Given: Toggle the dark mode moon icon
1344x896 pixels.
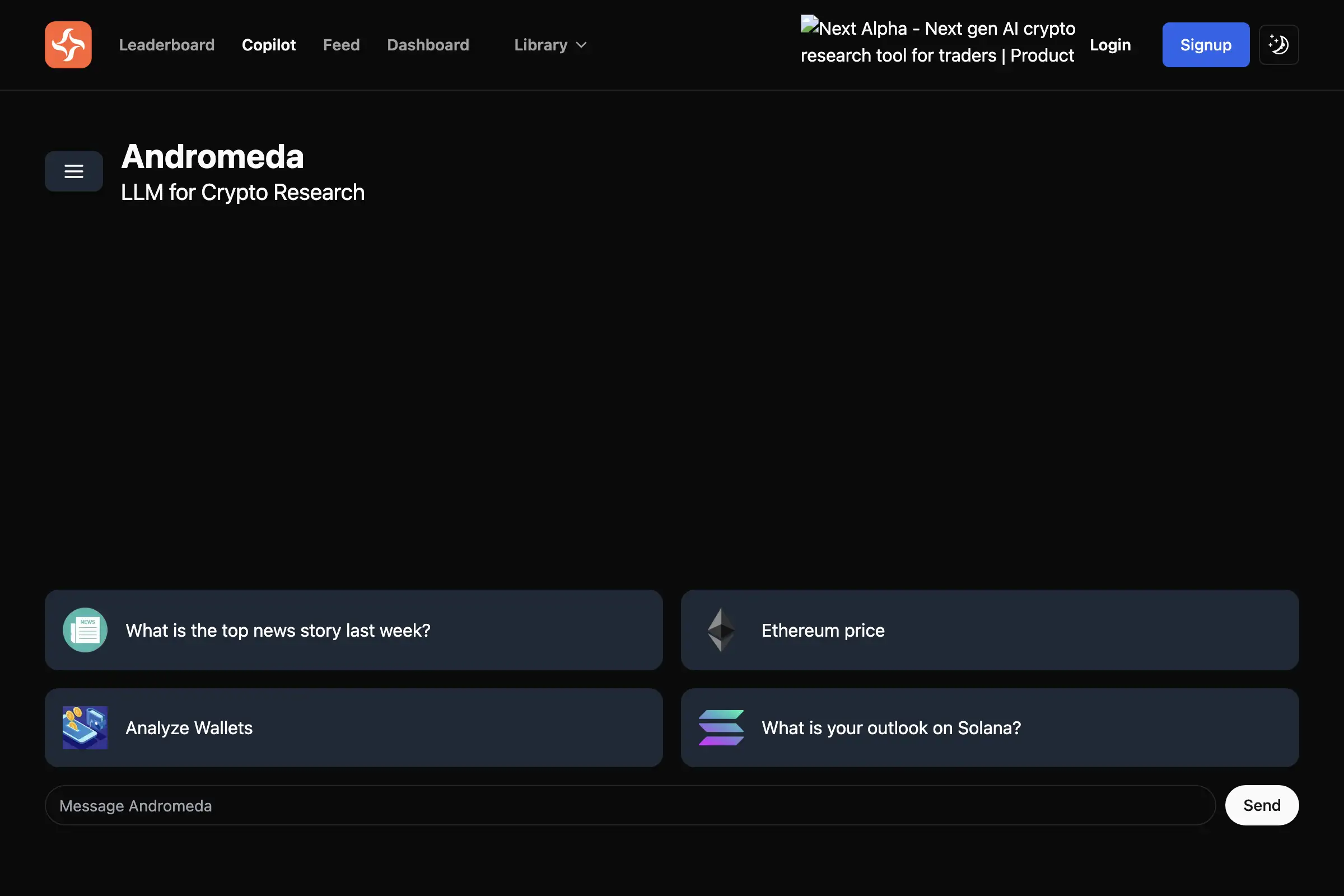Looking at the screenshot, I should 1278,45.
